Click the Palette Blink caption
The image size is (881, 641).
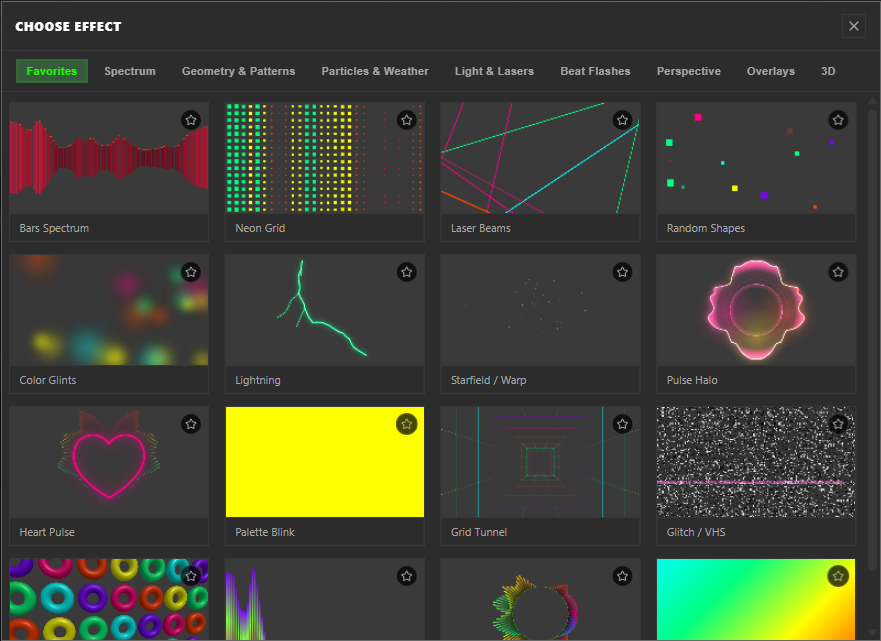coord(265,532)
